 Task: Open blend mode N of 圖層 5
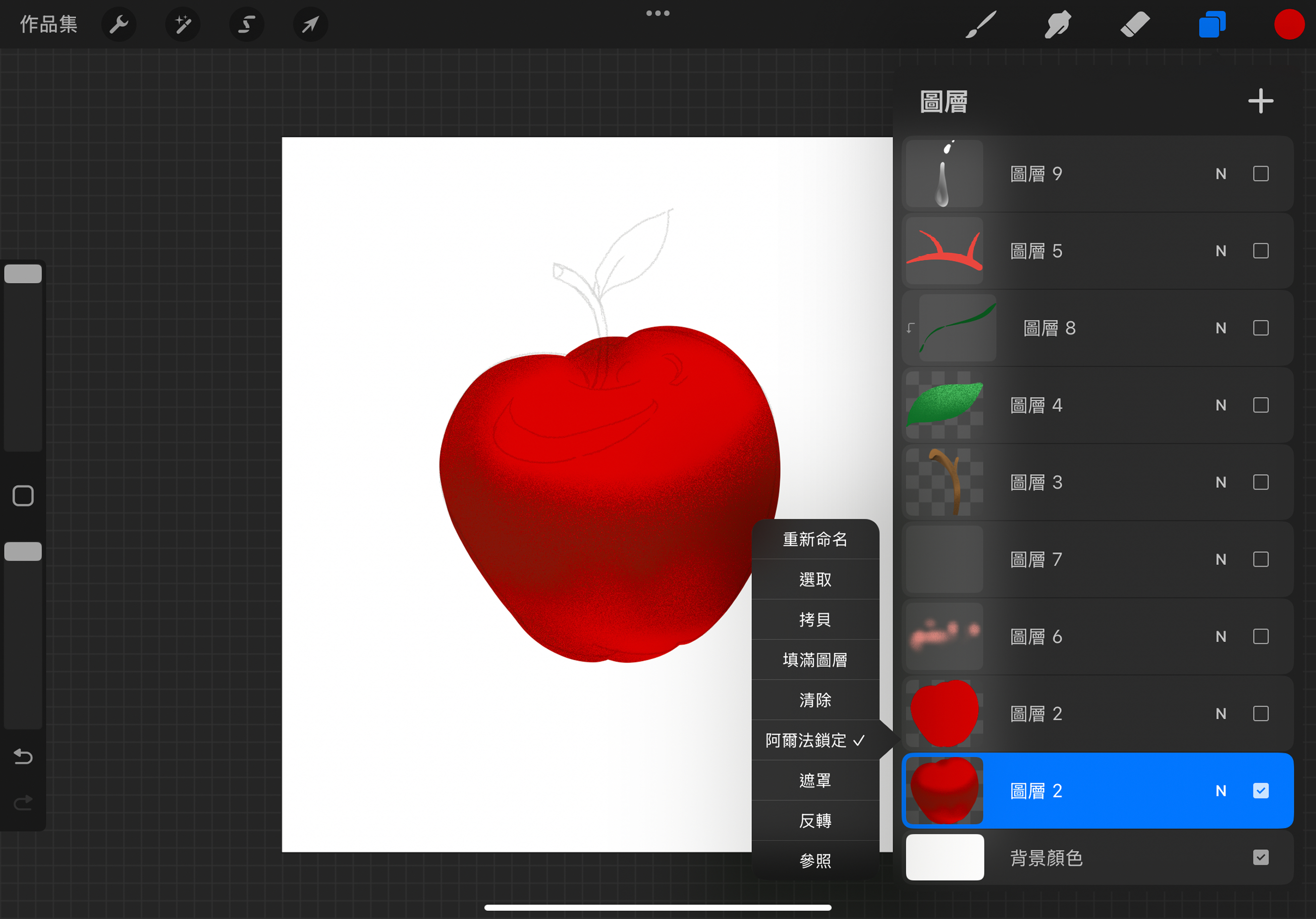[1221, 251]
